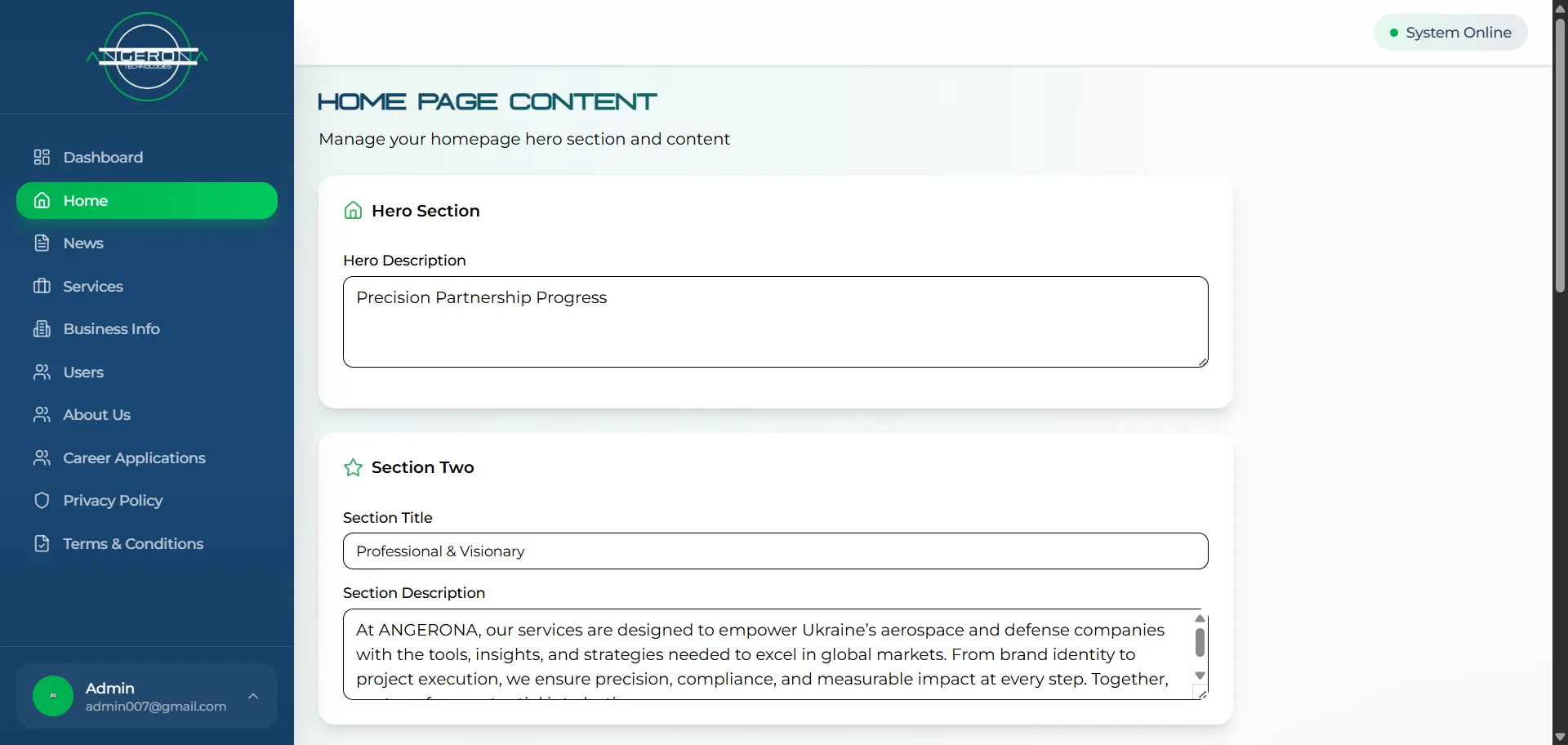Screen dimensions: 1568x745
Task: Expand the Admin account chevron
Action: [x=253, y=696]
